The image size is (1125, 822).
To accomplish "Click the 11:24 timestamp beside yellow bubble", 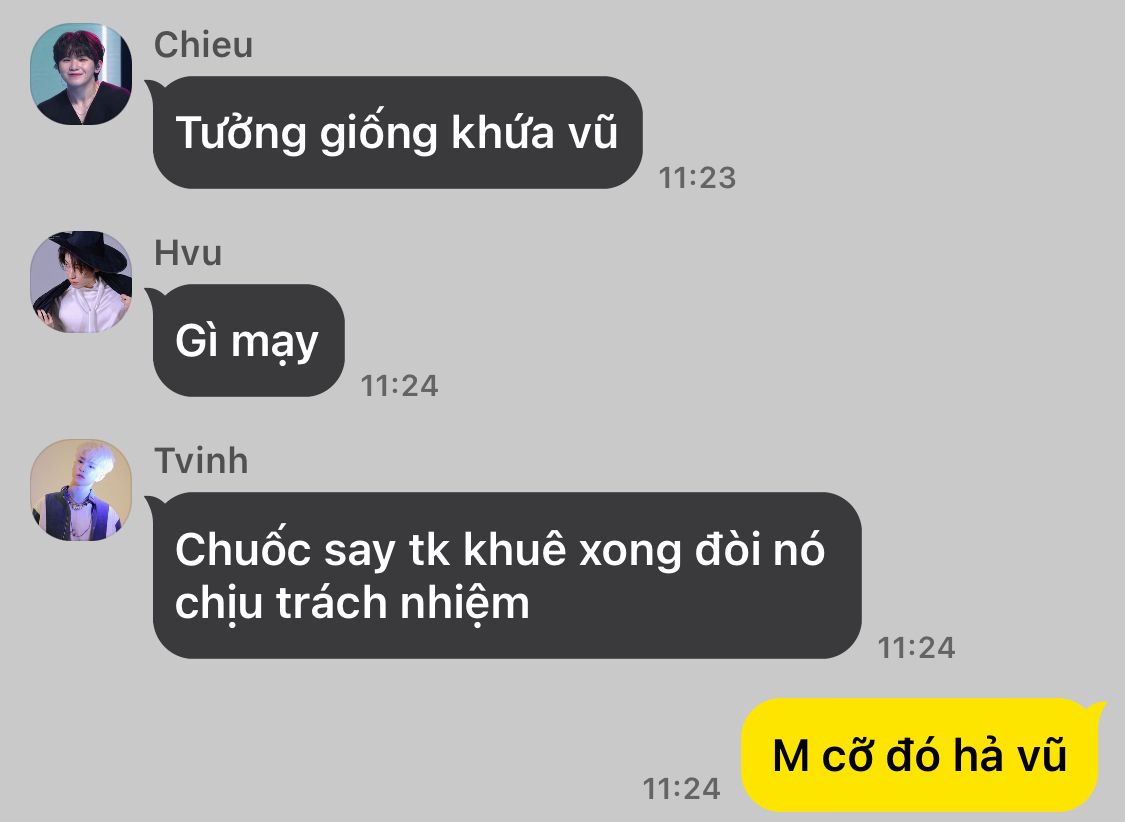I will (681, 788).
